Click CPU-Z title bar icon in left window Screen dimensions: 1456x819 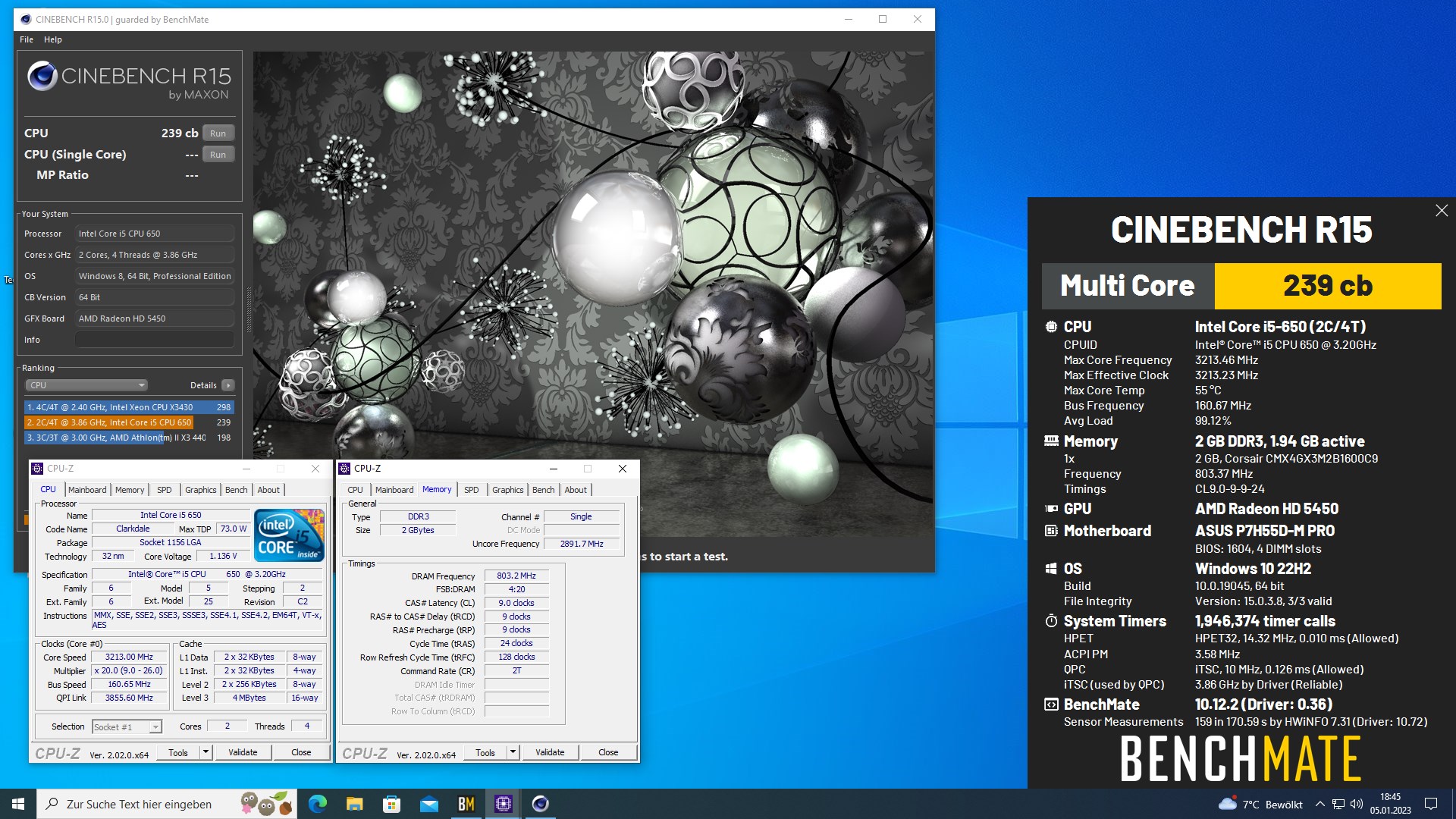click(38, 469)
